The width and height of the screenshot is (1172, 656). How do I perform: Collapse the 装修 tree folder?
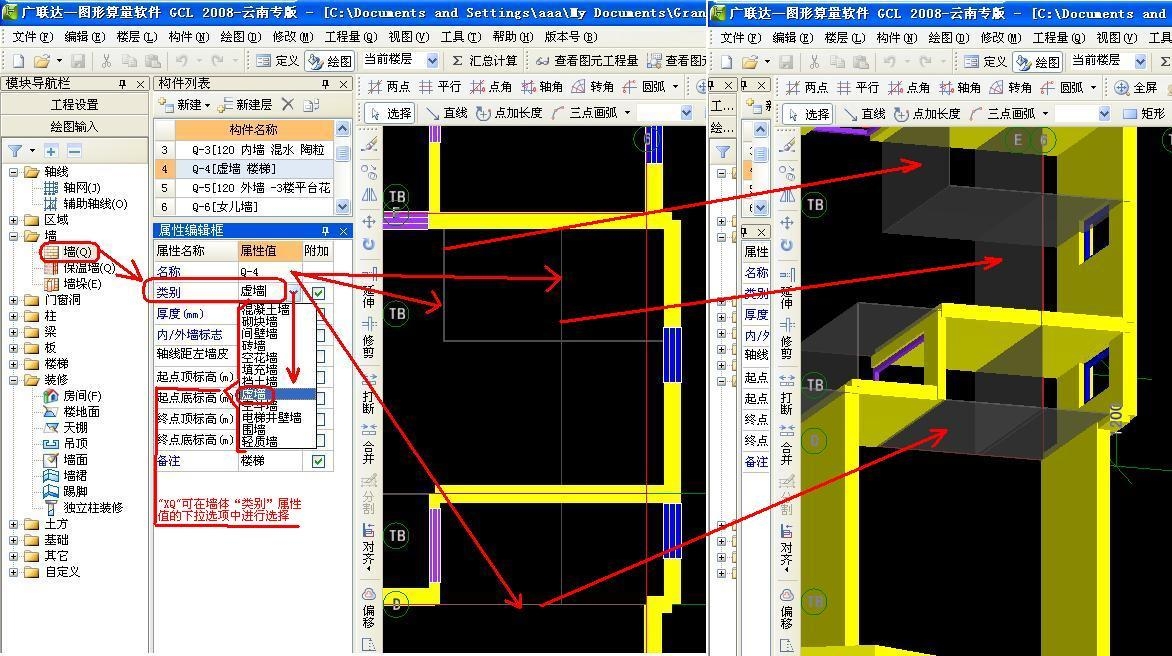pyautogui.click(x=15, y=380)
